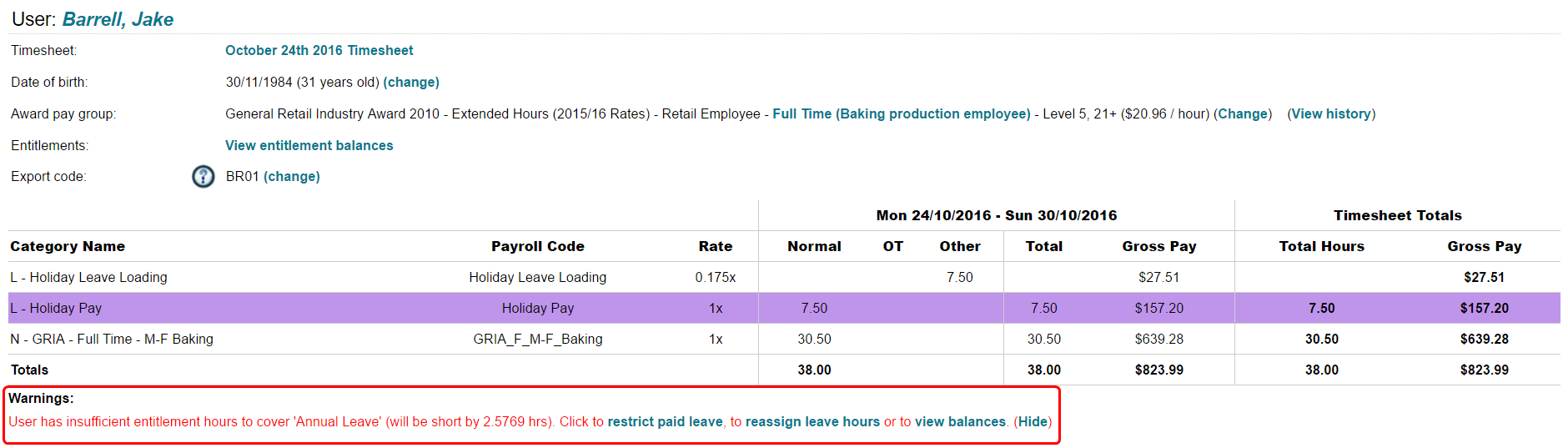Viewport: 1568px width, 448px height.
Task: Click the help question mark icon beside Export code
Action: (204, 177)
